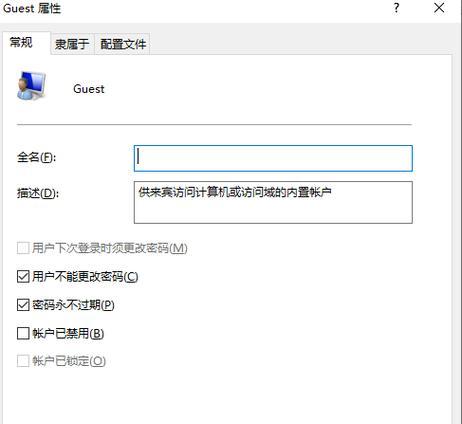
Task: Uncheck 用户不能更改密码 checkbox
Action: (23, 276)
